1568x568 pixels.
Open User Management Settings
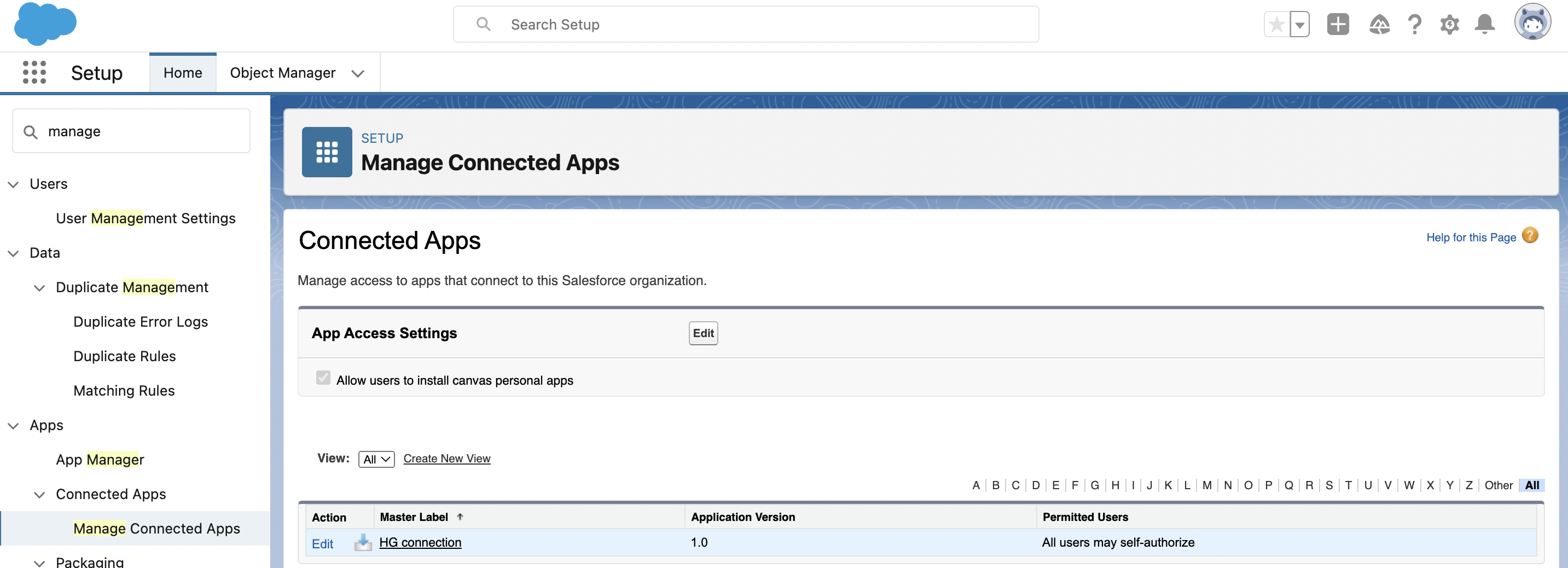tap(146, 218)
